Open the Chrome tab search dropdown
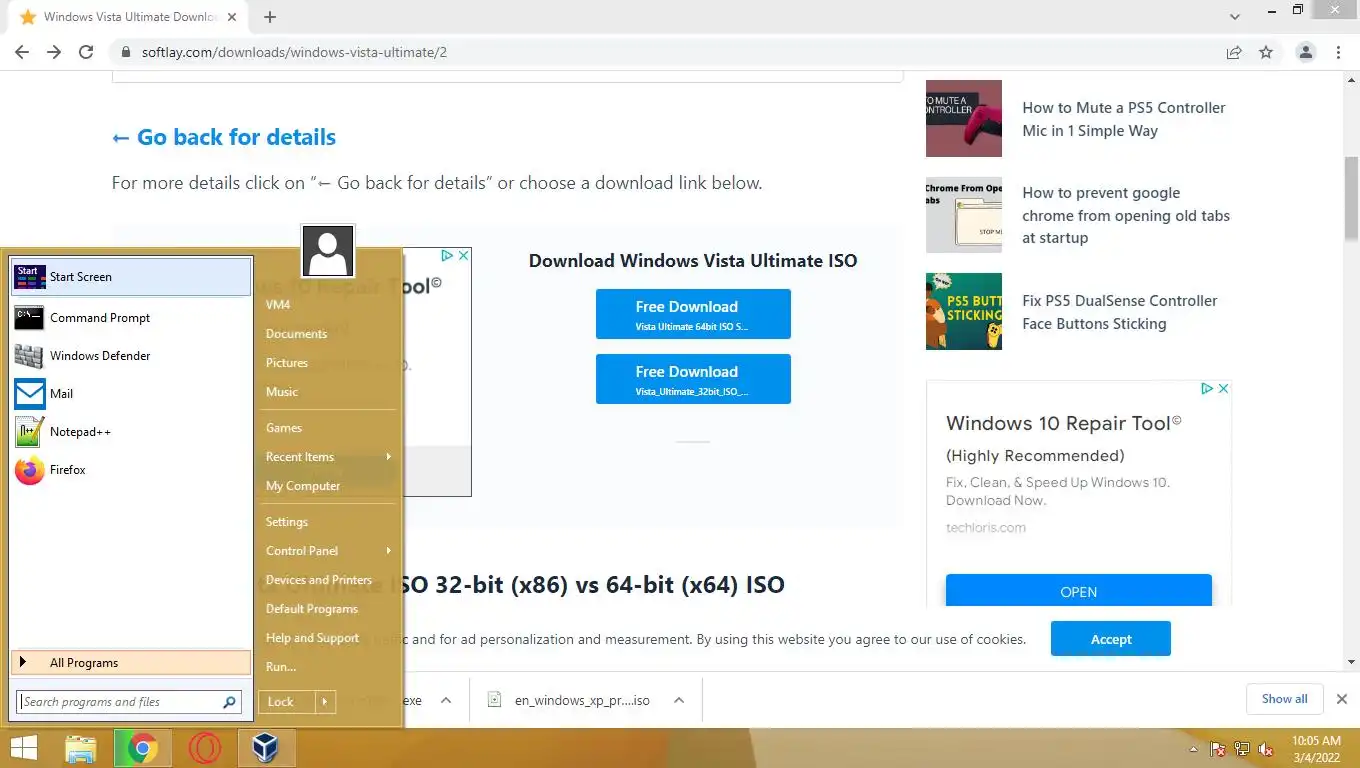 [1235, 17]
